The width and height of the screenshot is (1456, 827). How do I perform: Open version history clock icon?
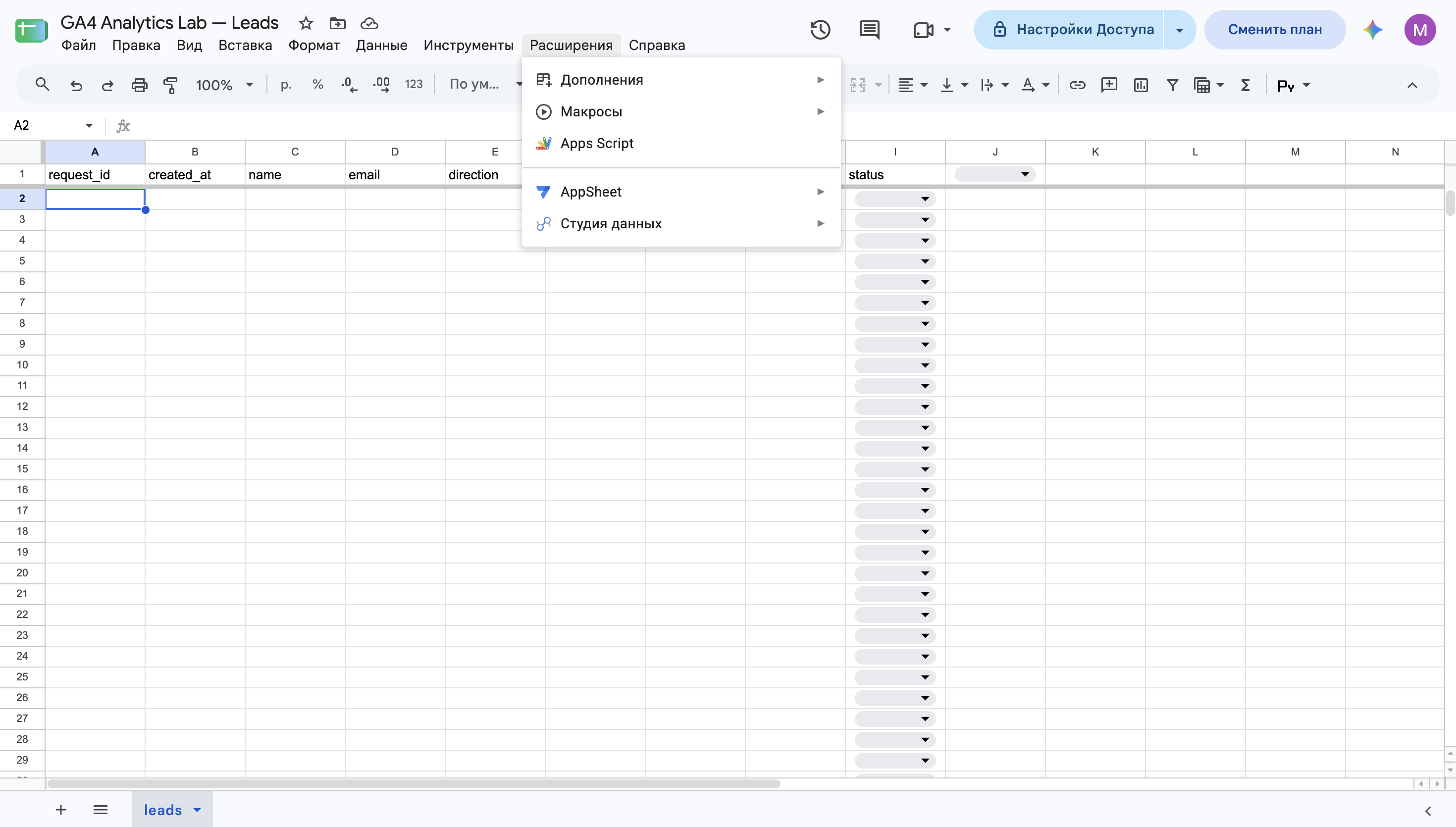(x=820, y=30)
